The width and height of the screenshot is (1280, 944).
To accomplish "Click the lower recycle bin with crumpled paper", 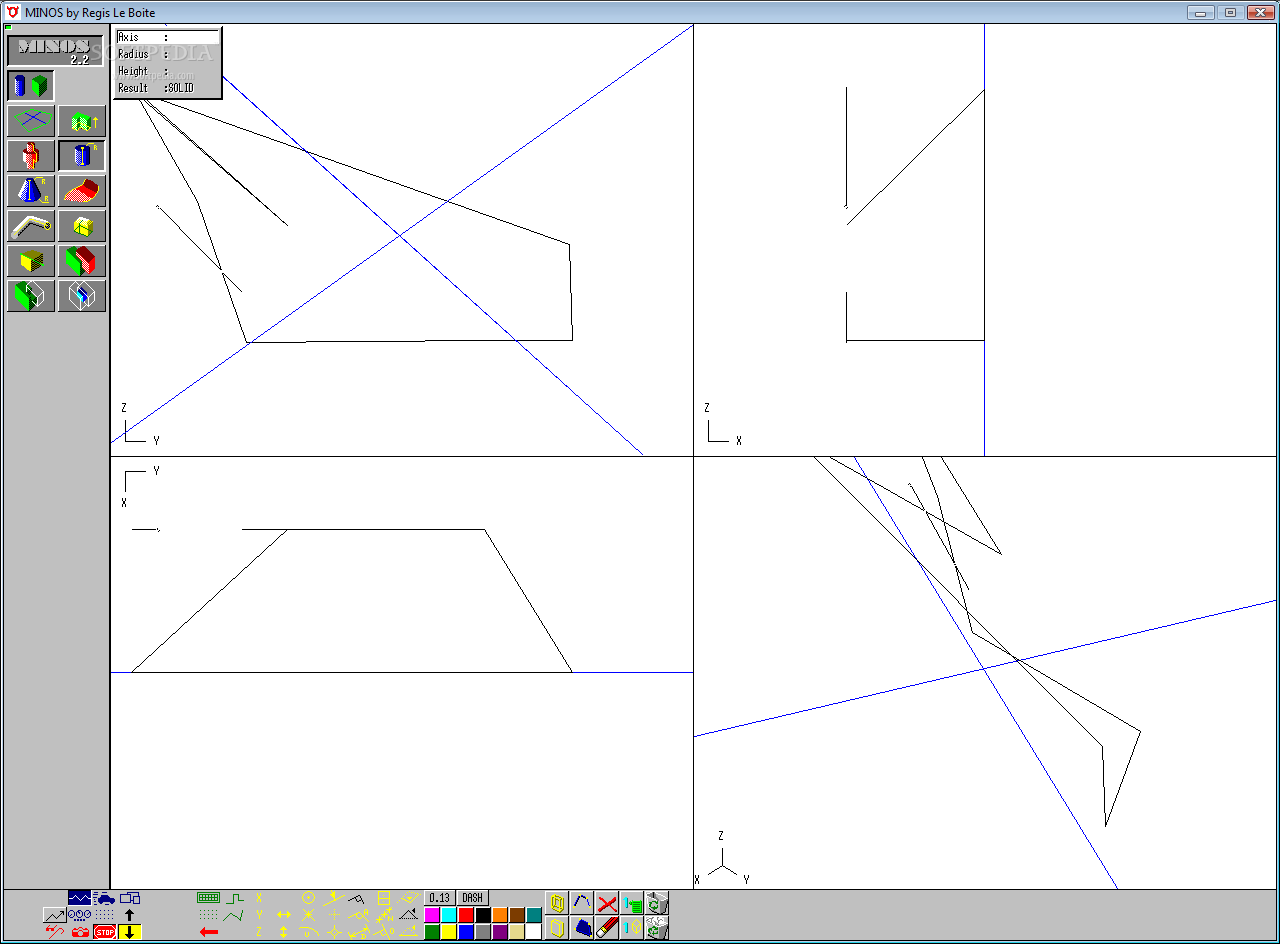I will pos(657,928).
